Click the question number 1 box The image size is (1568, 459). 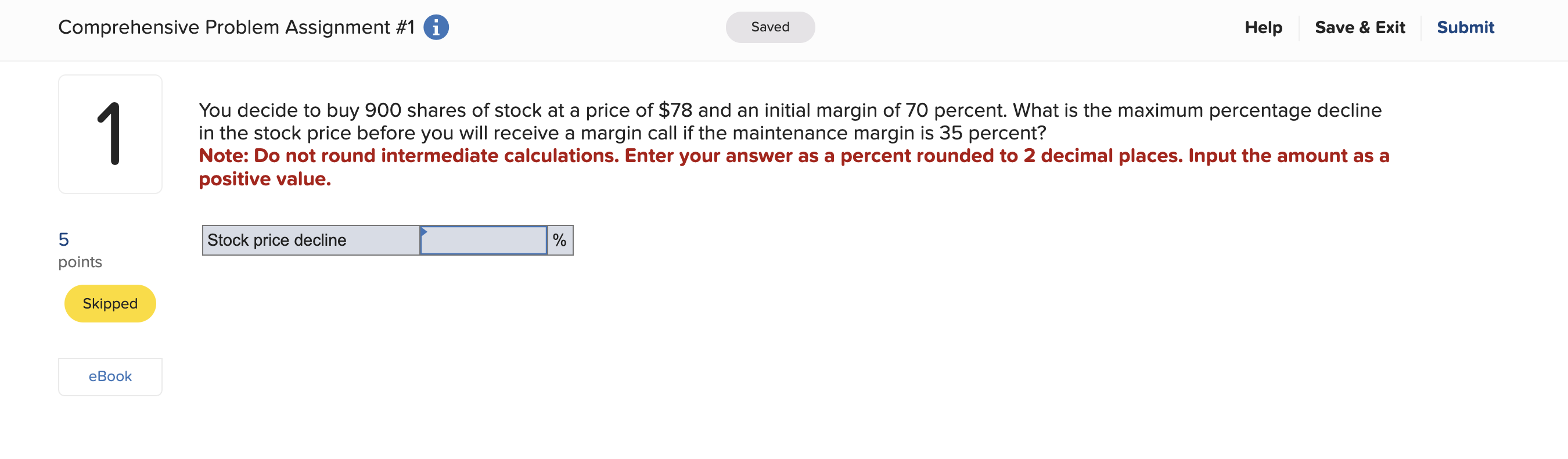[x=110, y=132]
